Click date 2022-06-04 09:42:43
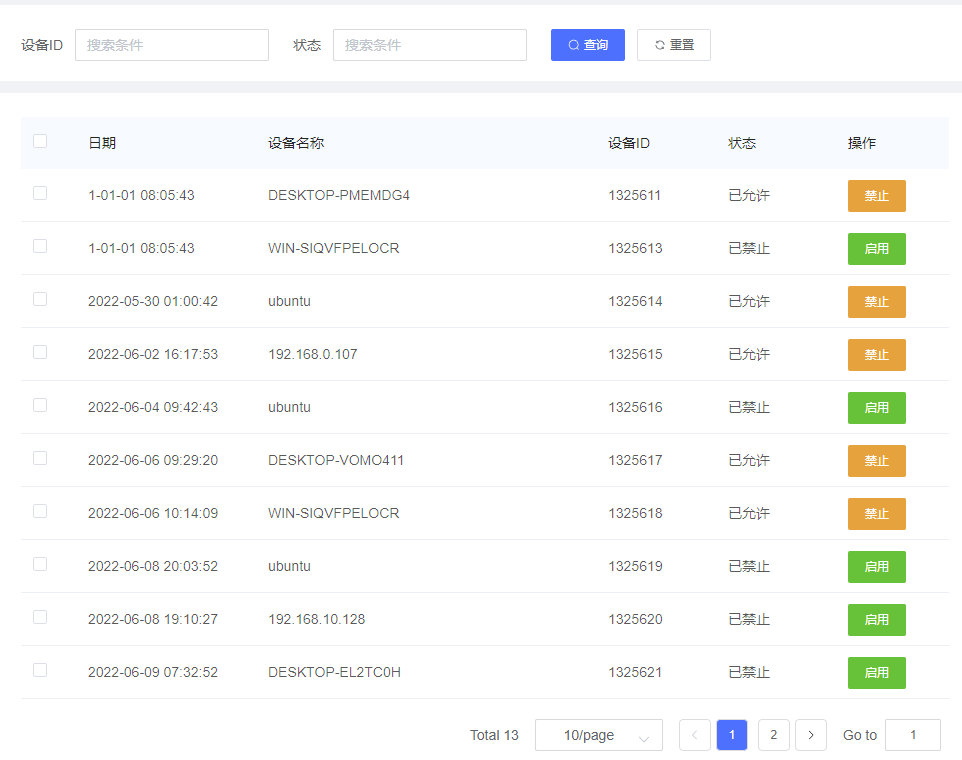The image size is (962, 760). [x=153, y=407]
